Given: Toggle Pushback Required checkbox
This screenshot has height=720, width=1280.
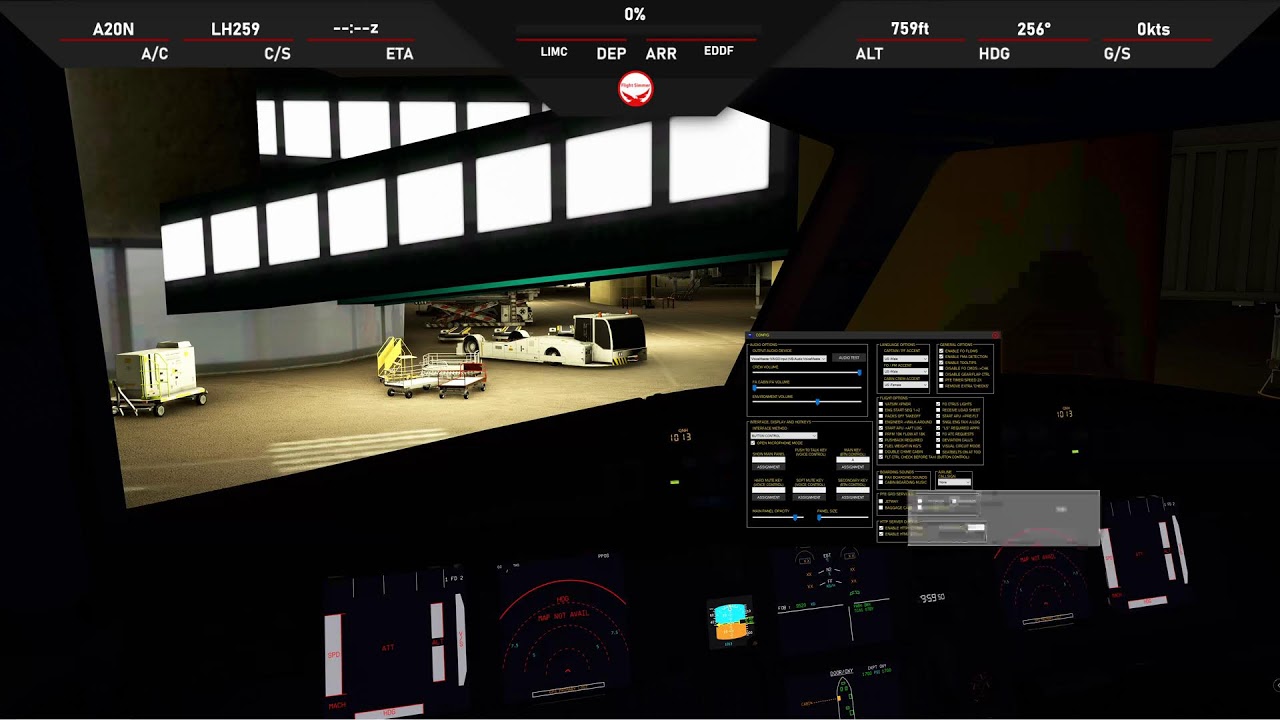Looking at the screenshot, I should (x=881, y=440).
